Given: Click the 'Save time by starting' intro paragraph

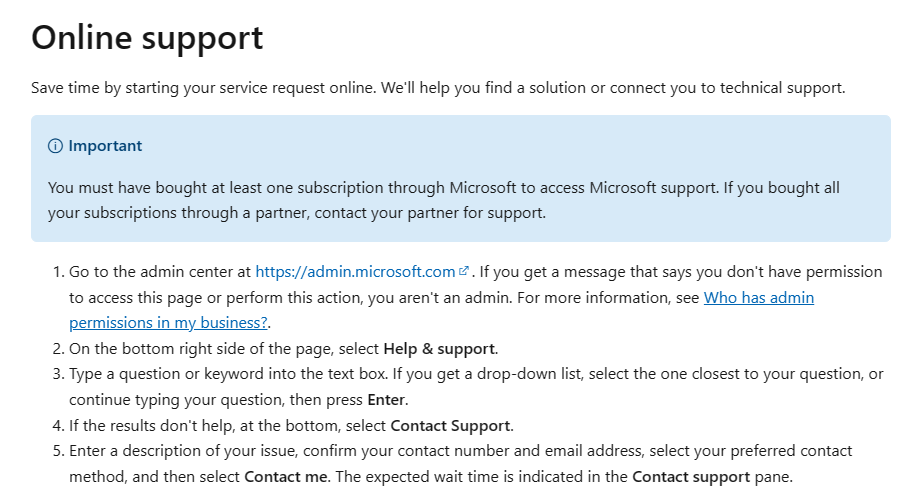Looking at the screenshot, I should click(438, 88).
